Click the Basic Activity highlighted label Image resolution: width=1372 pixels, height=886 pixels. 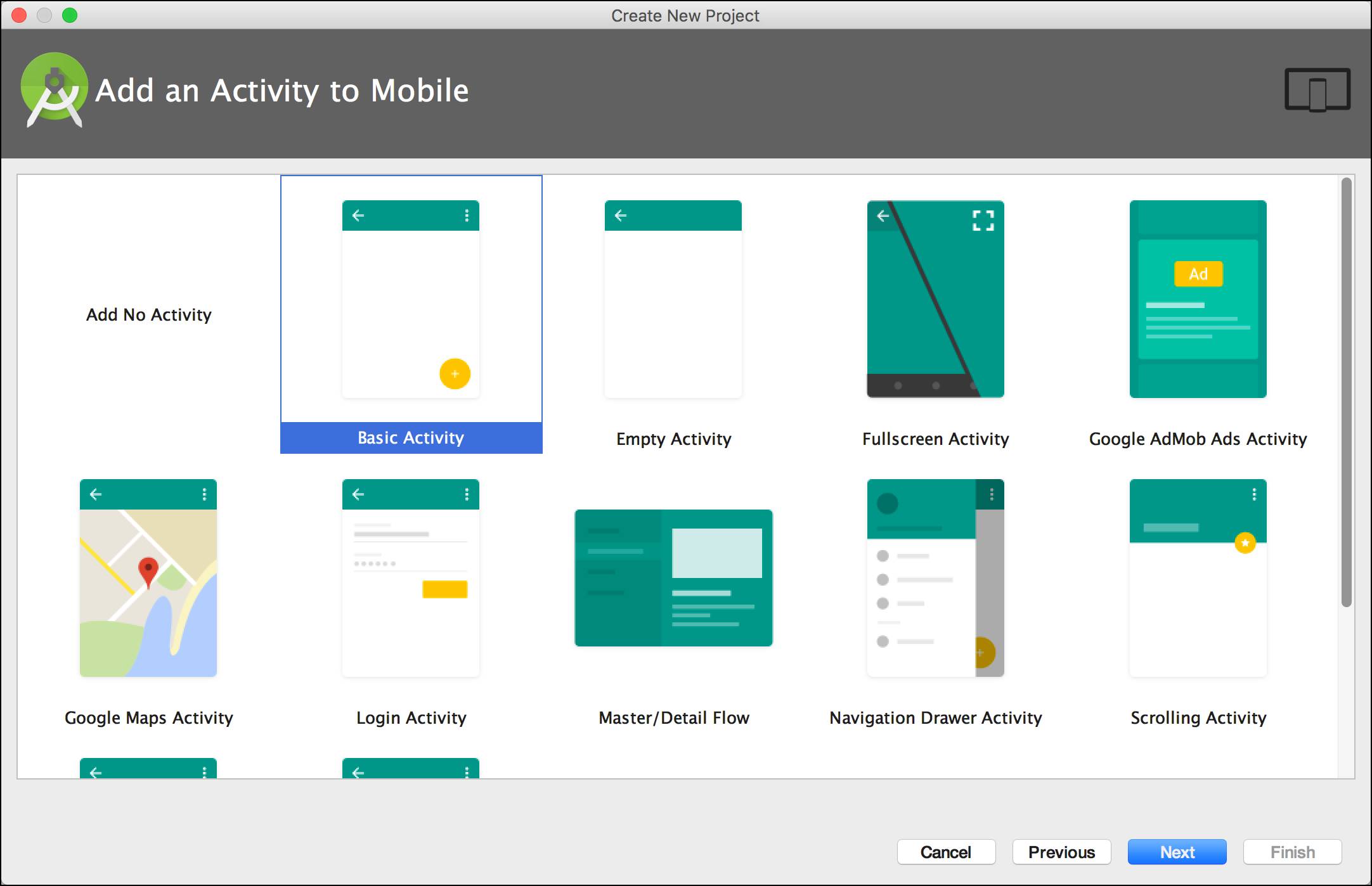pyautogui.click(x=411, y=438)
